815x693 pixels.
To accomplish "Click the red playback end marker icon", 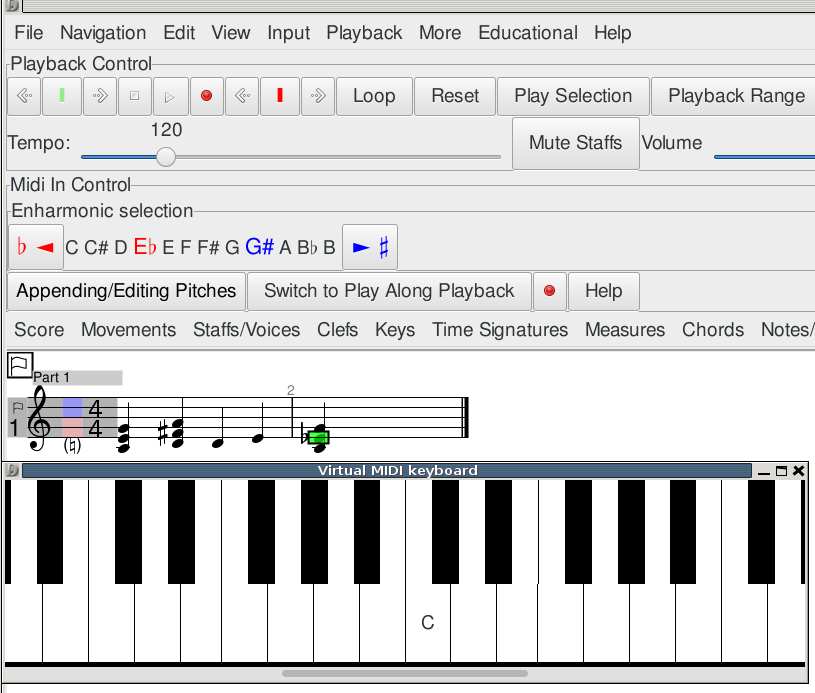I will click(280, 96).
